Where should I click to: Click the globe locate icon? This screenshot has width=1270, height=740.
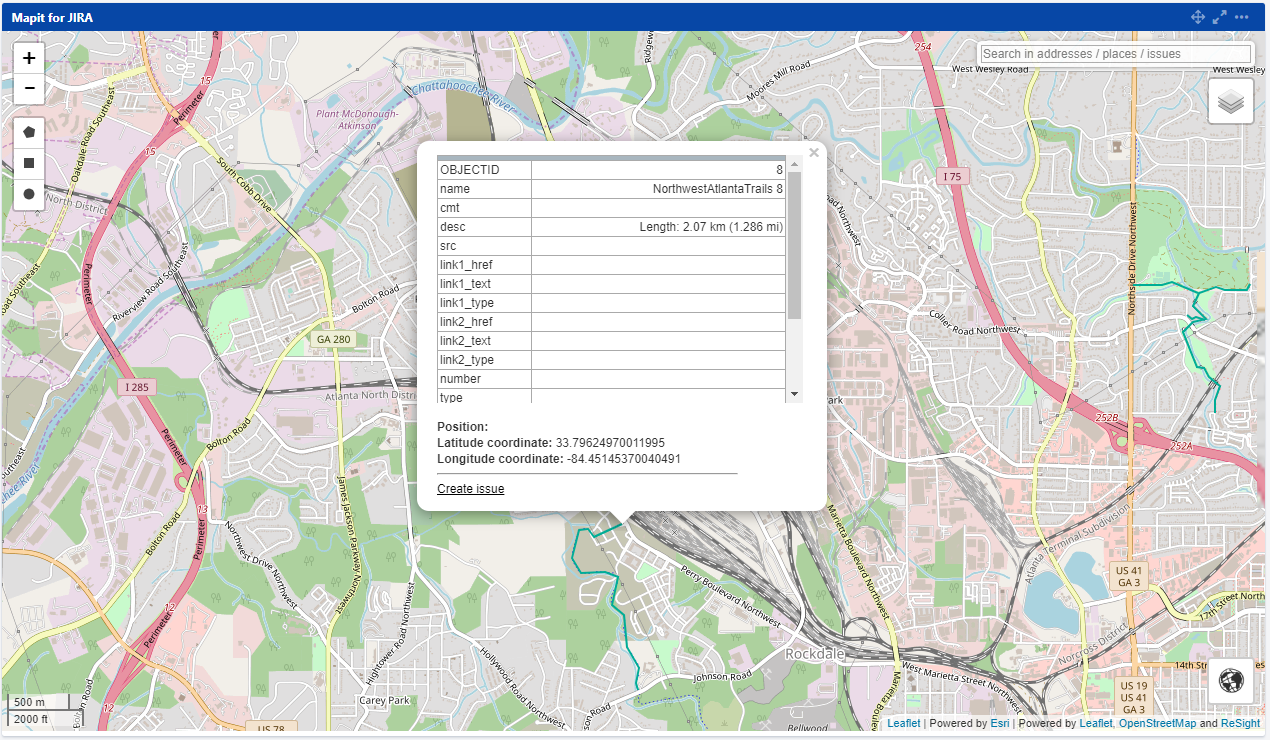click(x=1231, y=681)
